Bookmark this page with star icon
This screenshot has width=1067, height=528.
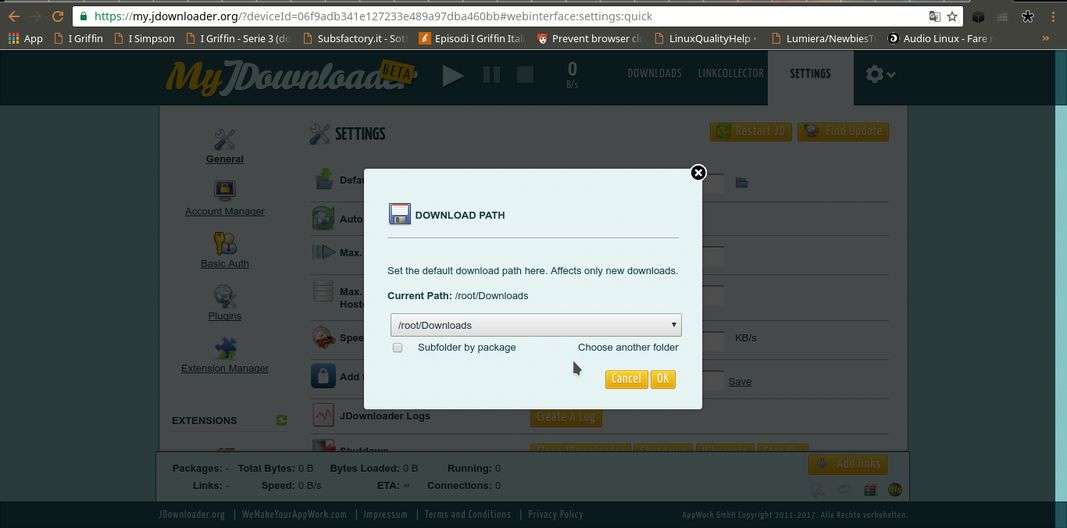point(952,16)
